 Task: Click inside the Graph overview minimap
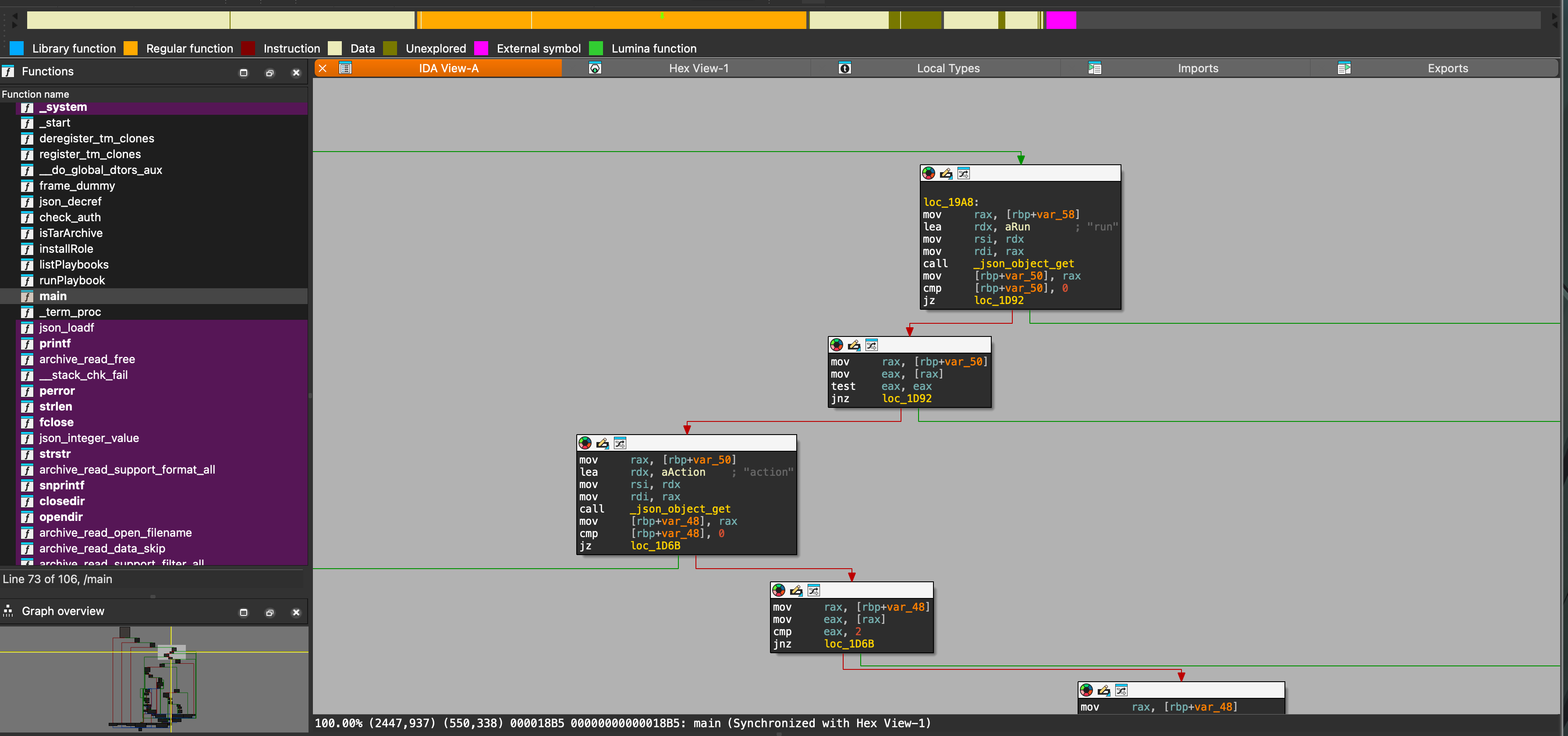[154, 678]
